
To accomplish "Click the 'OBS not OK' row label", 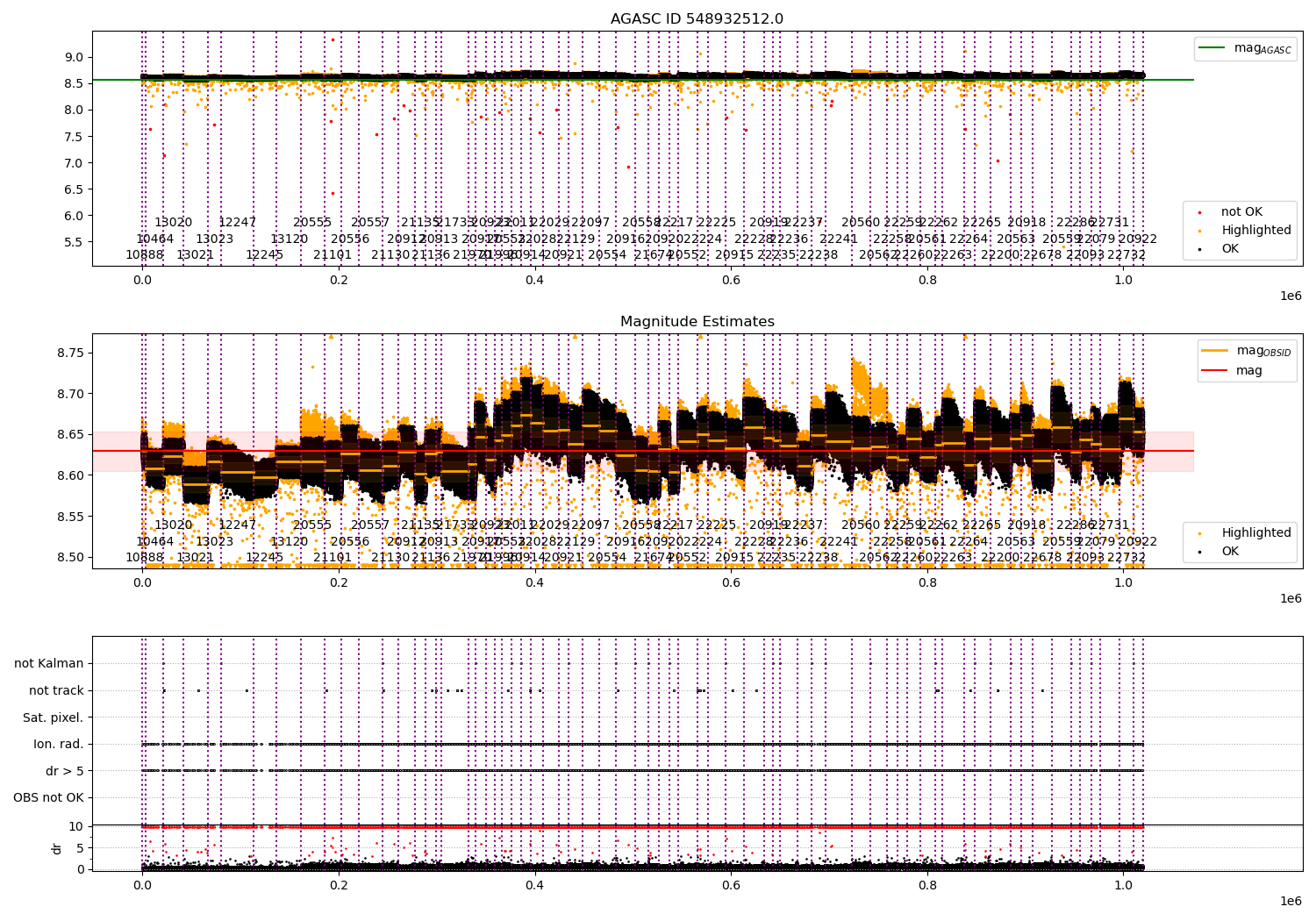I will click(x=48, y=798).
